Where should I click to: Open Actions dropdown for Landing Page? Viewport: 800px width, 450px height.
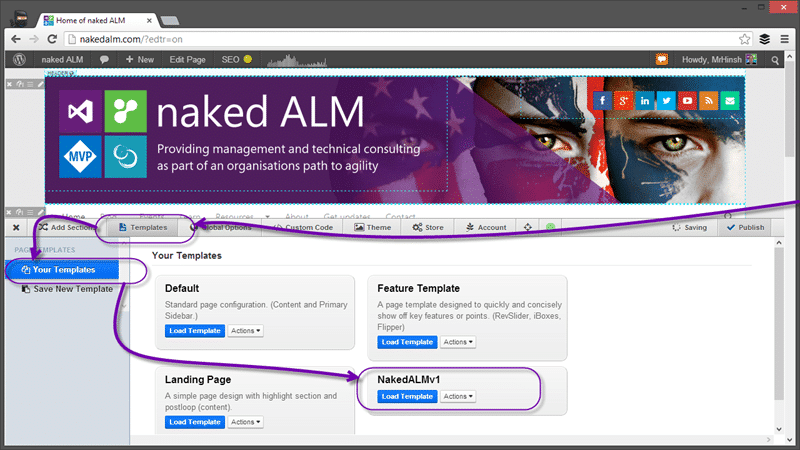click(245, 422)
